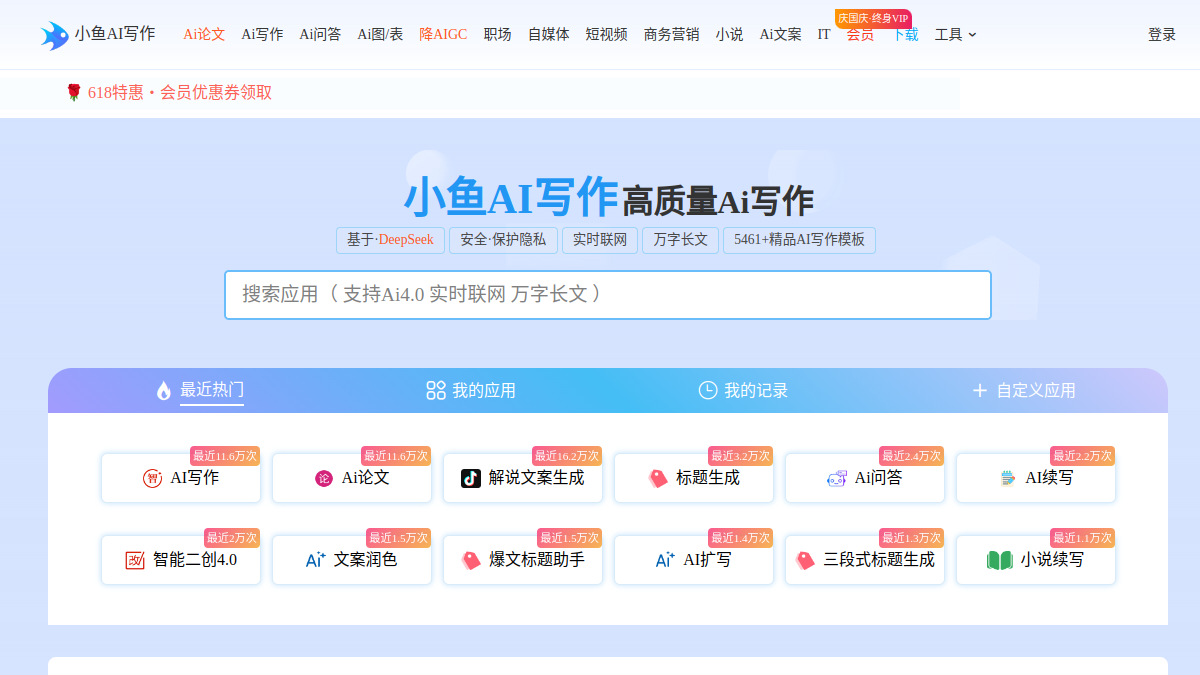Click the 基于·DeepSeek tag
The height and width of the screenshot is (675, 1200).
[x=390, y=240]
